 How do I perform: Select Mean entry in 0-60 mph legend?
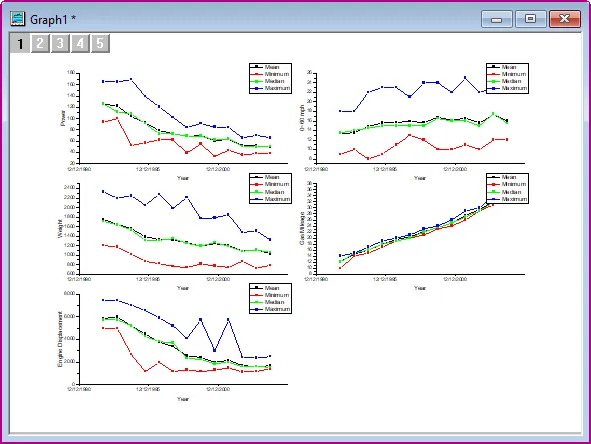coord(503,67)
